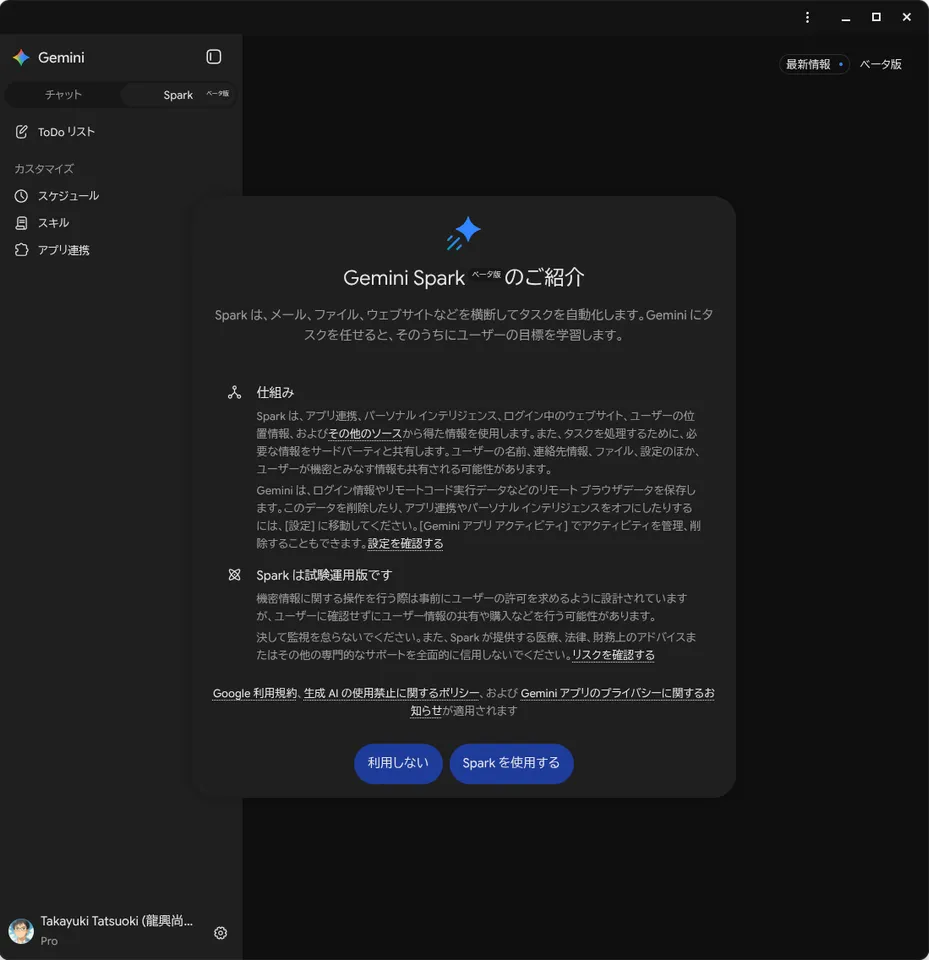
Task: Click the user profile avatar
Action: pyautogui.click(x=21, y=931)
